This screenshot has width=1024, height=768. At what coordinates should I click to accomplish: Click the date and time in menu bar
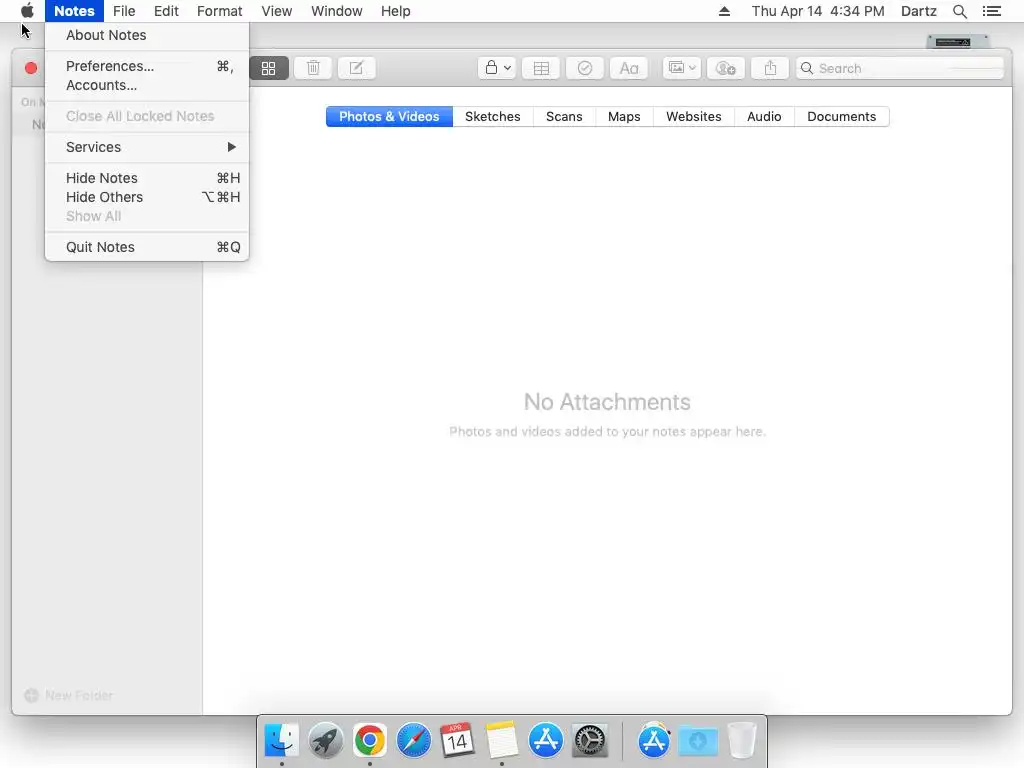[818, 11]
